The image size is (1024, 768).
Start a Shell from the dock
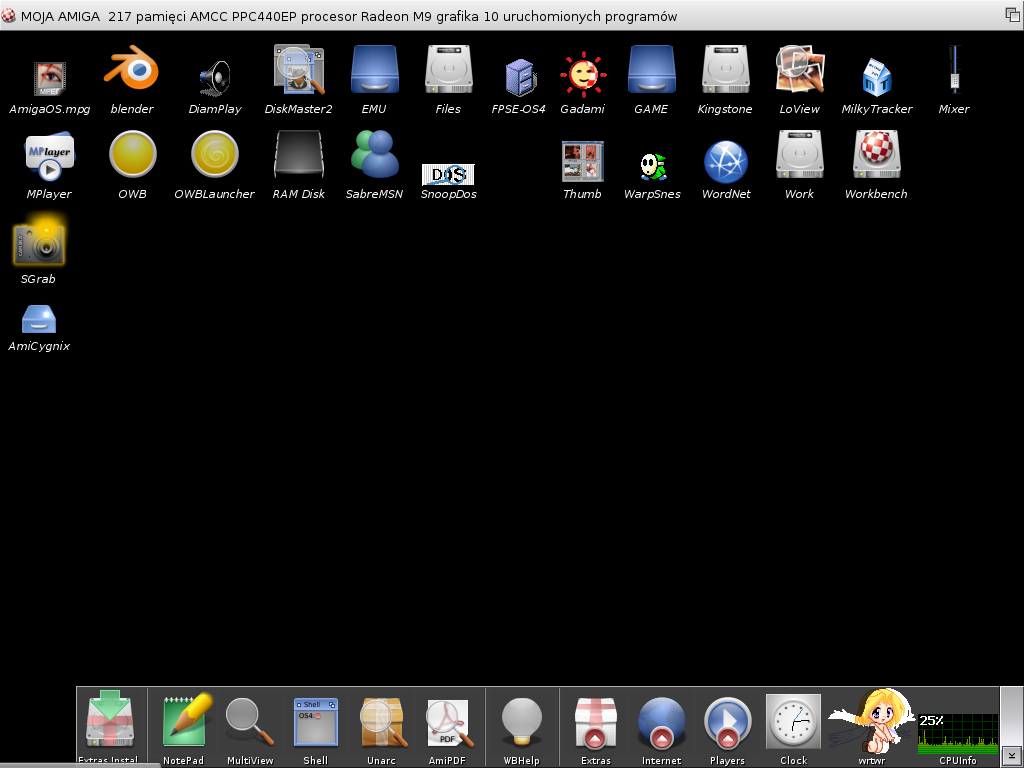tap(315, 722)
